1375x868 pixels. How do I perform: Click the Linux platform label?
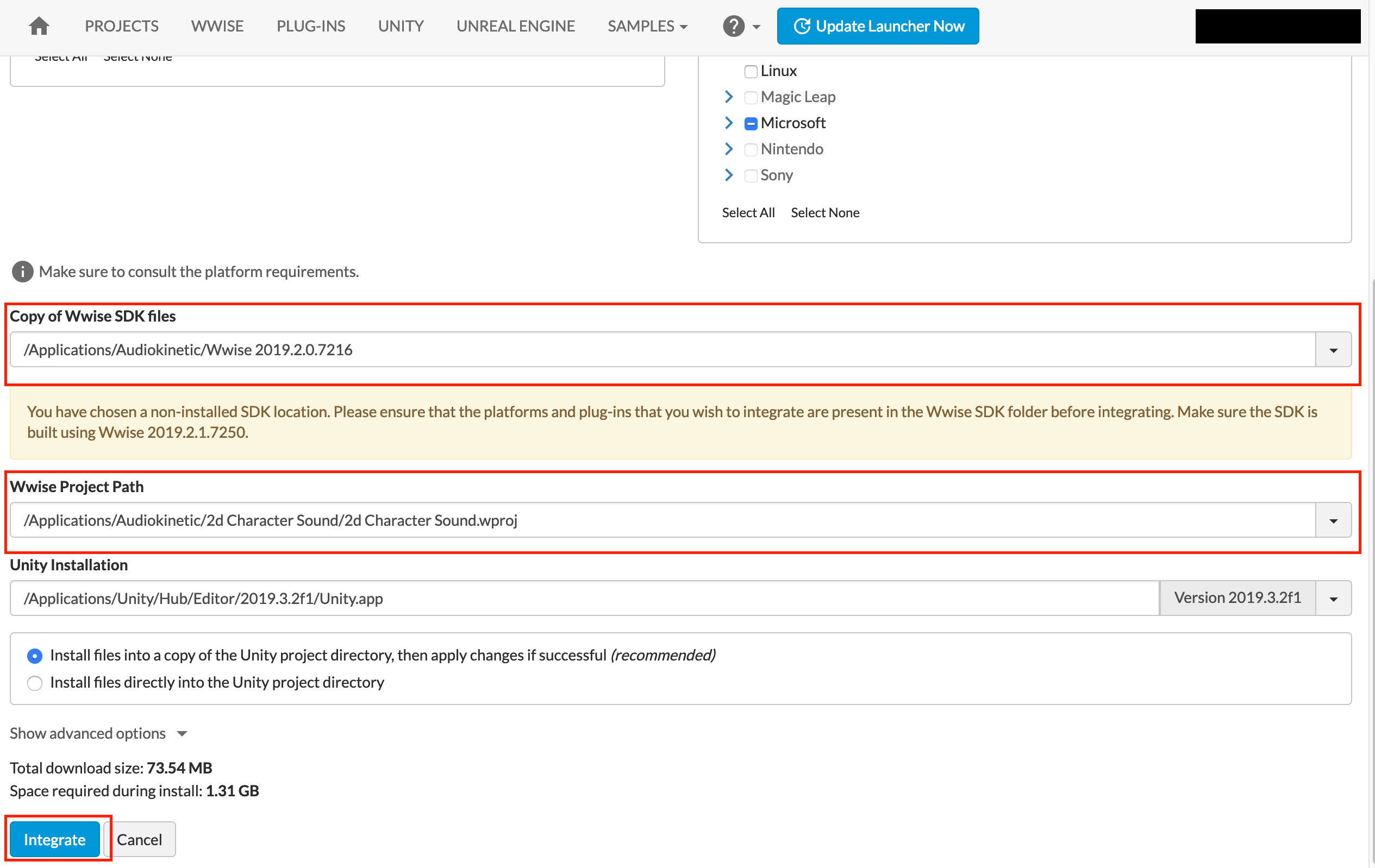click(x=778, y=71)
